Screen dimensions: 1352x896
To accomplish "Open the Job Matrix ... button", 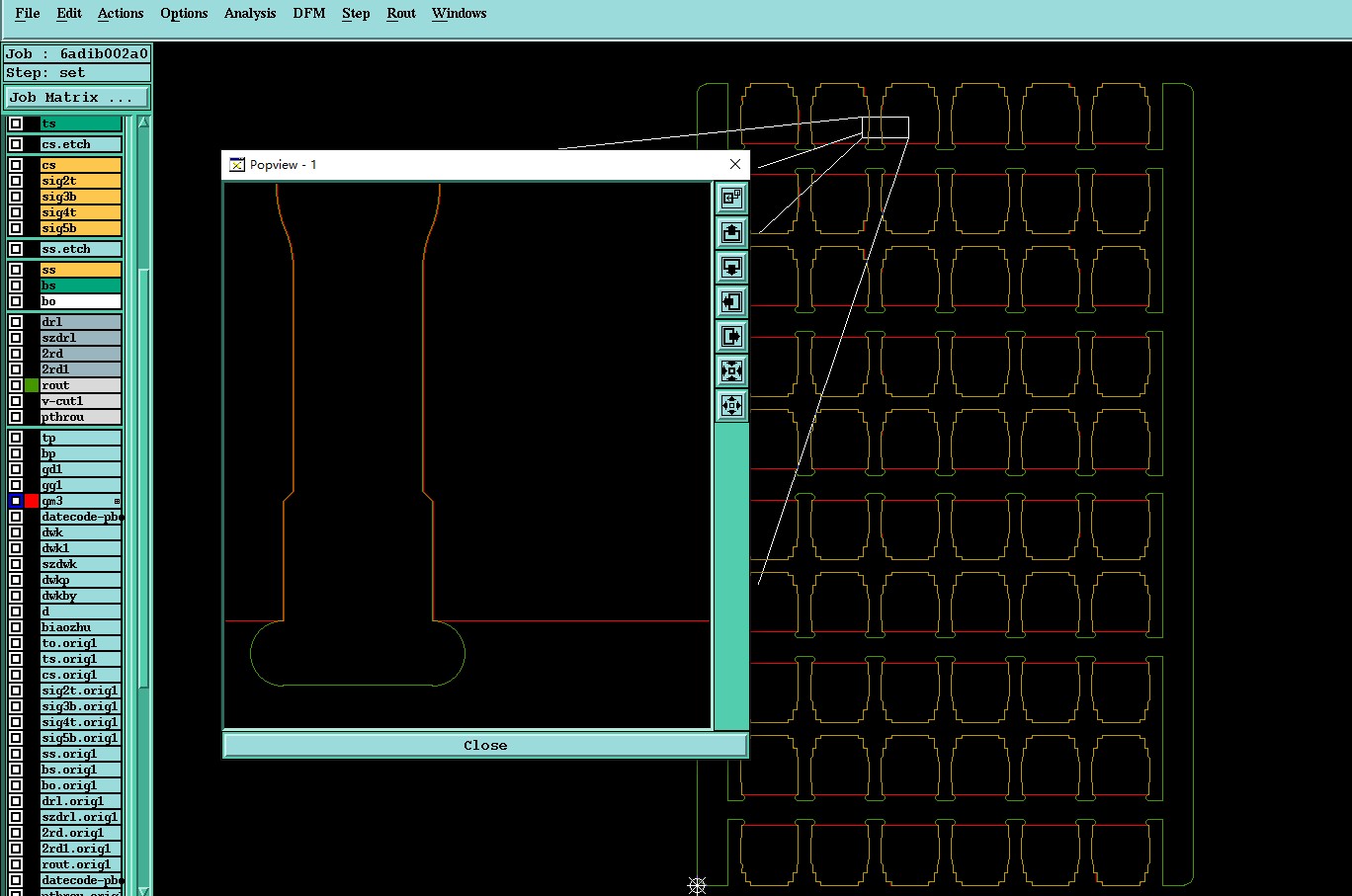I will tap(77, 98).
